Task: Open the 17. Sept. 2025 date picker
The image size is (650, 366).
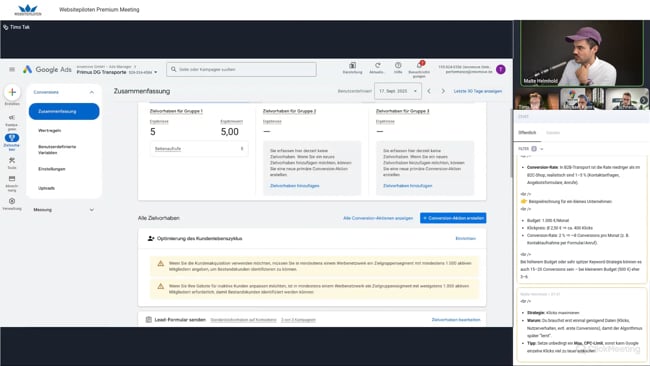Action: point(398,91)
